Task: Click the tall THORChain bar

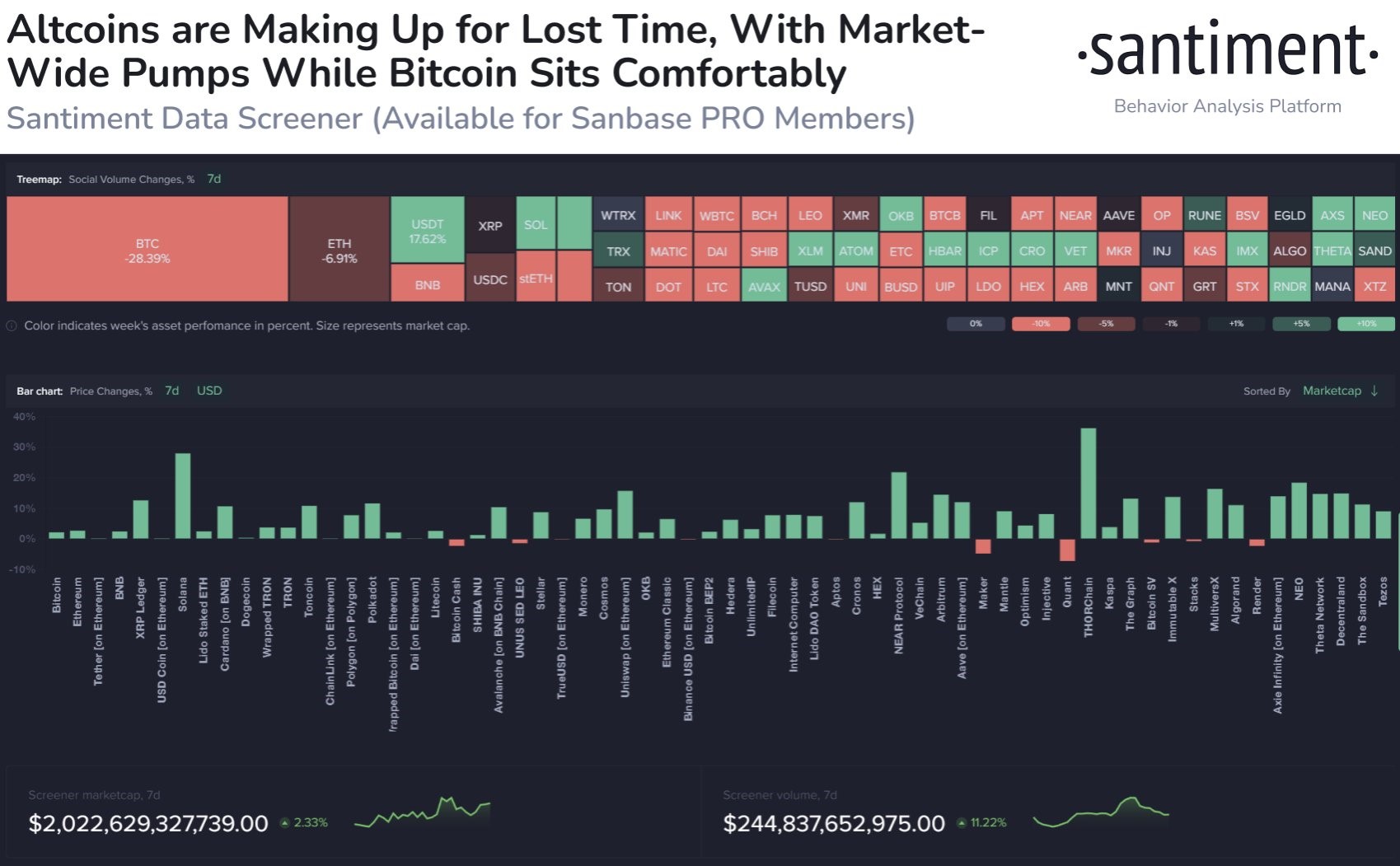Action: (x=1088, y=484)
